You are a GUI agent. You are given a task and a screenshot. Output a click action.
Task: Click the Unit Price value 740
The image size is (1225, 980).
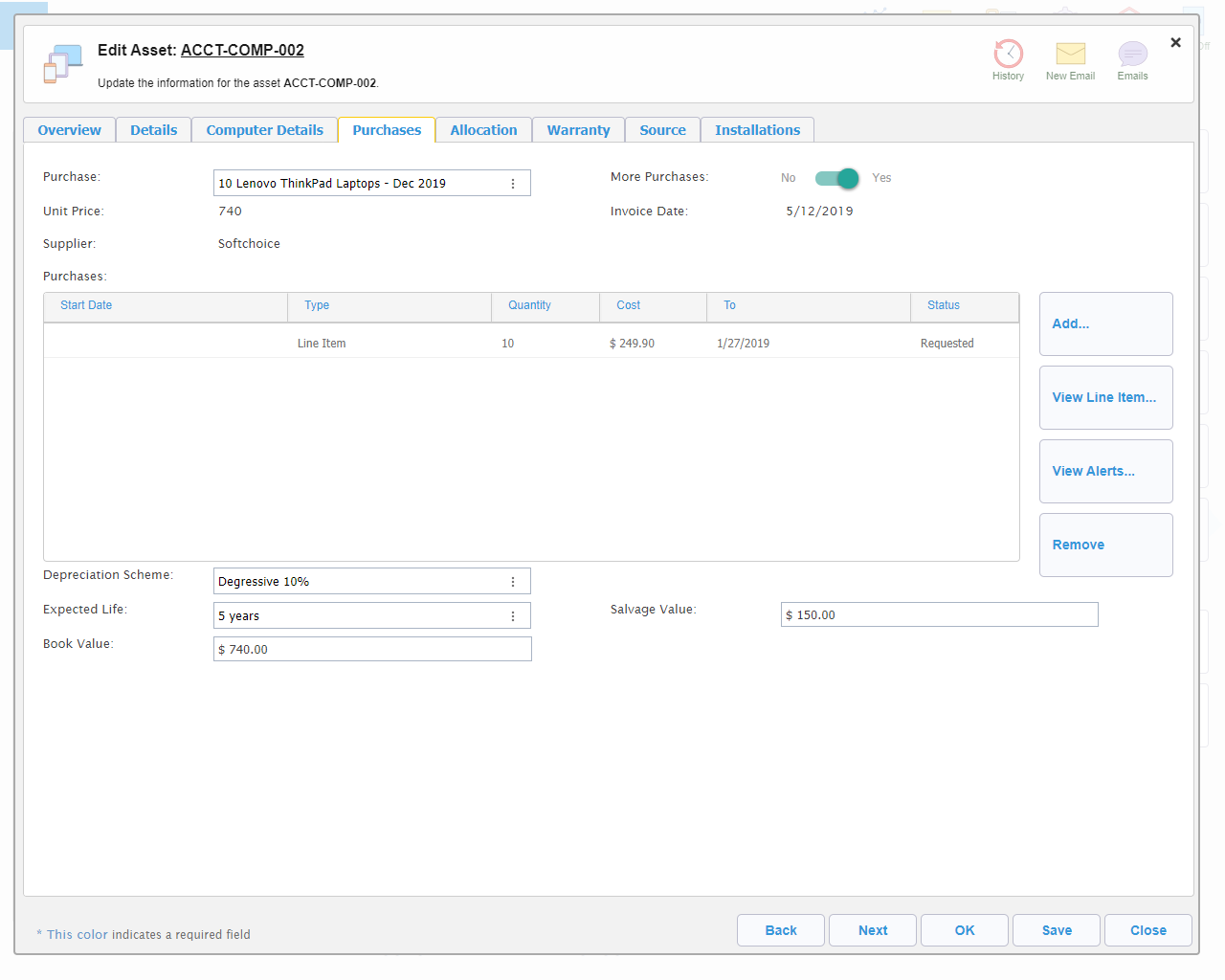pos(230,212)
